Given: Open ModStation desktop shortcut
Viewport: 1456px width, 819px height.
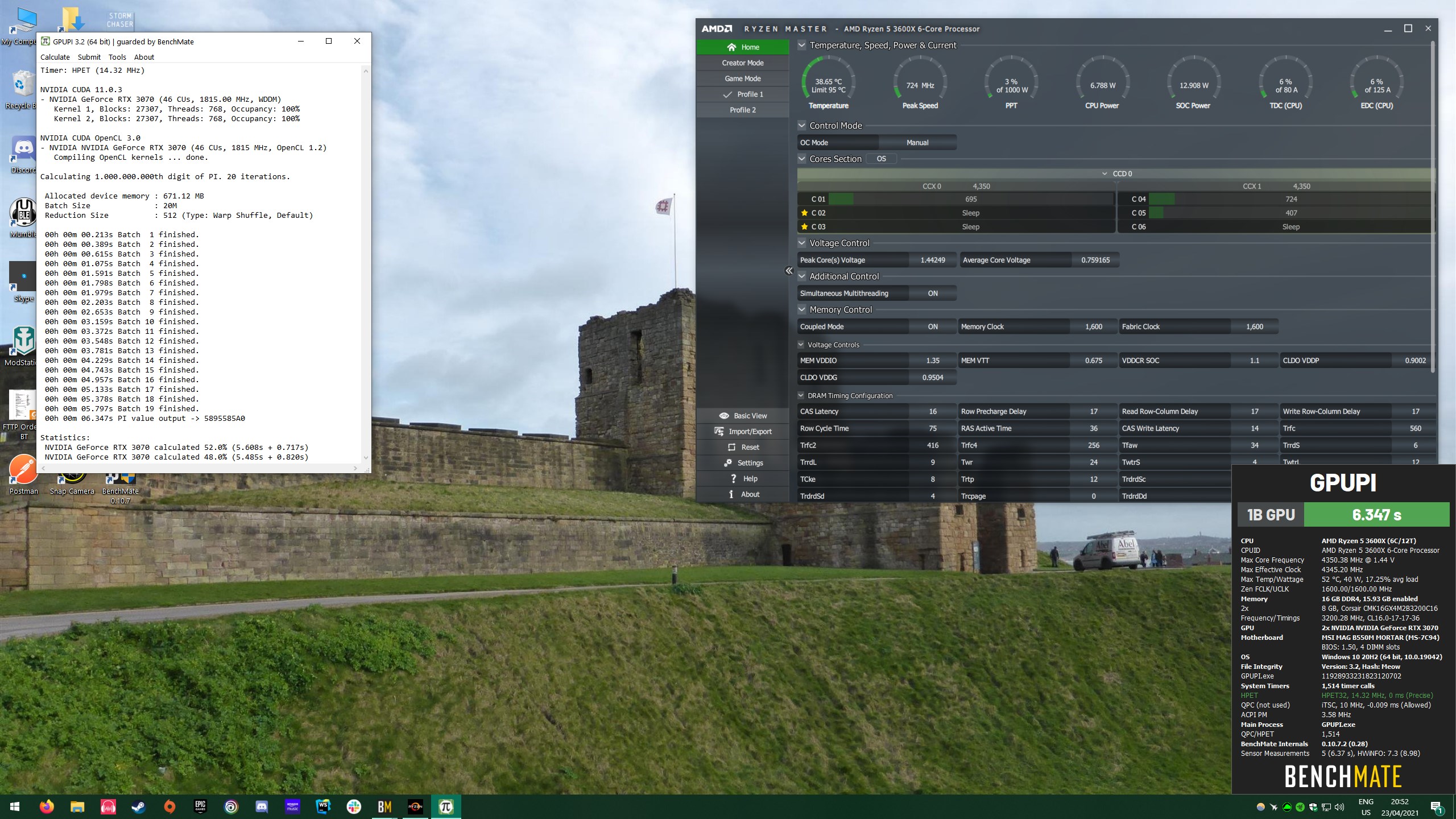Looking at the screenshot, I should (20, 346).
